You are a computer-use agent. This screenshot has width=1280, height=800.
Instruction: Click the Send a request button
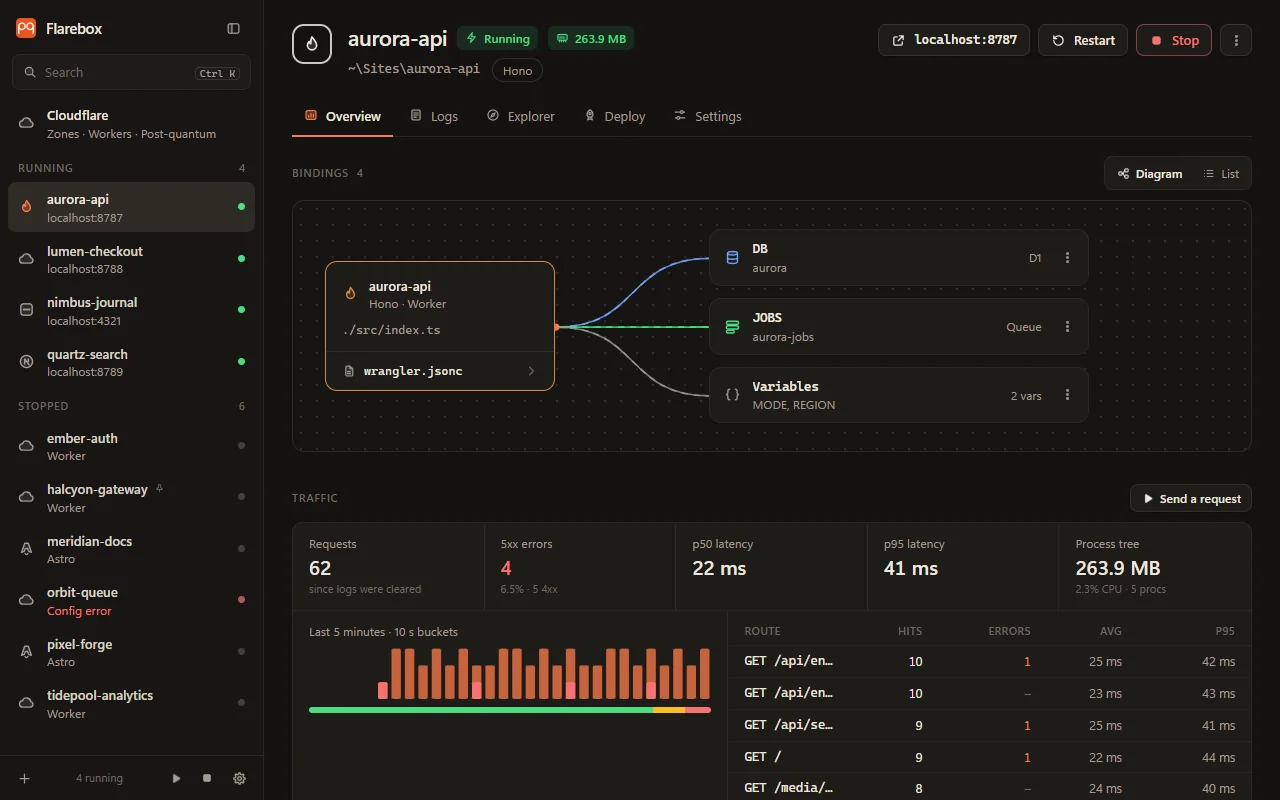click(x=1191, y=498)
